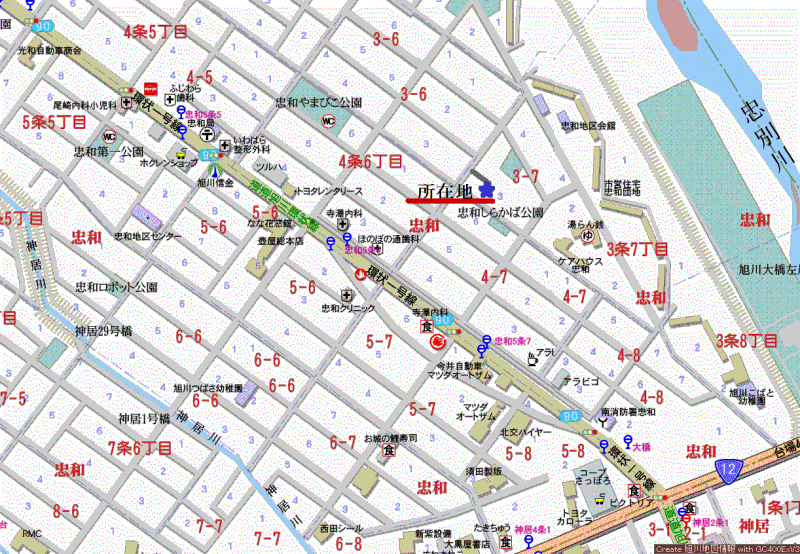The image size is (800, 554).
Task: Select hospital icon for ふじわら歯科
Action: (x=169, y=99)
